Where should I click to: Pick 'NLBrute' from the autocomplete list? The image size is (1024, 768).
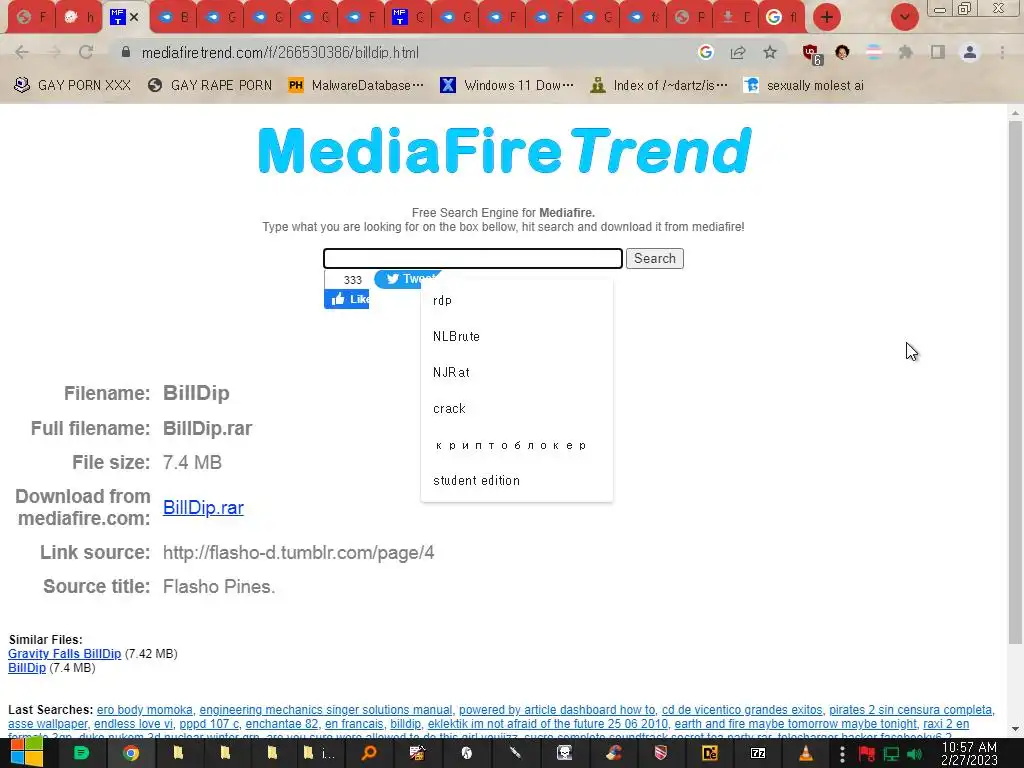point(517,336)
